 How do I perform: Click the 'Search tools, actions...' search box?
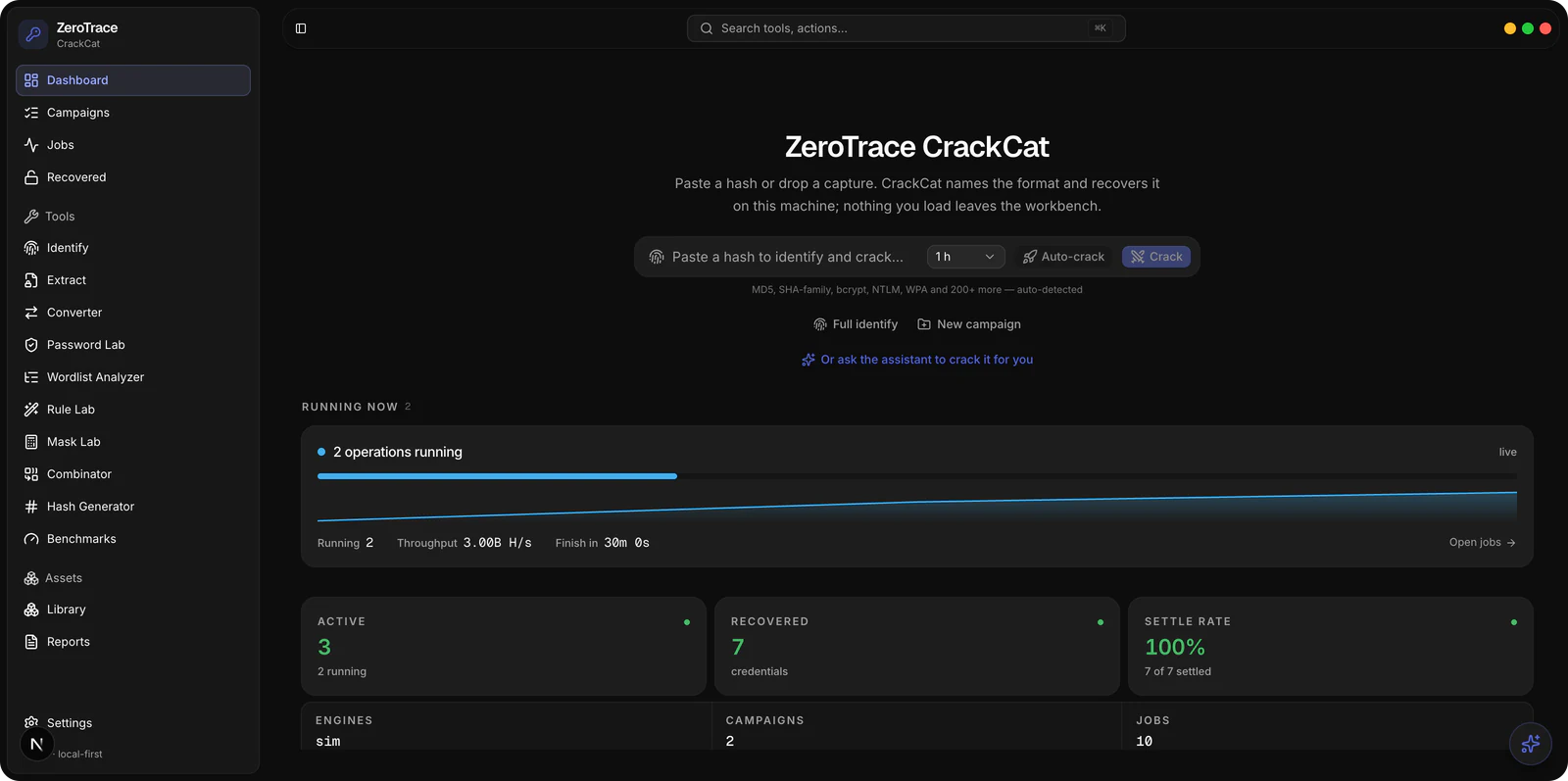(906, 28)
